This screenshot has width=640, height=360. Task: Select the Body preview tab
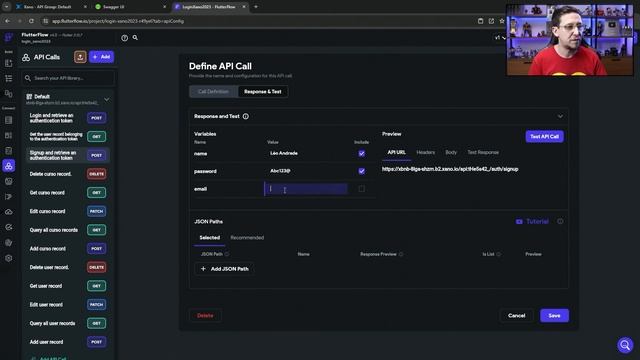point(451,152)
